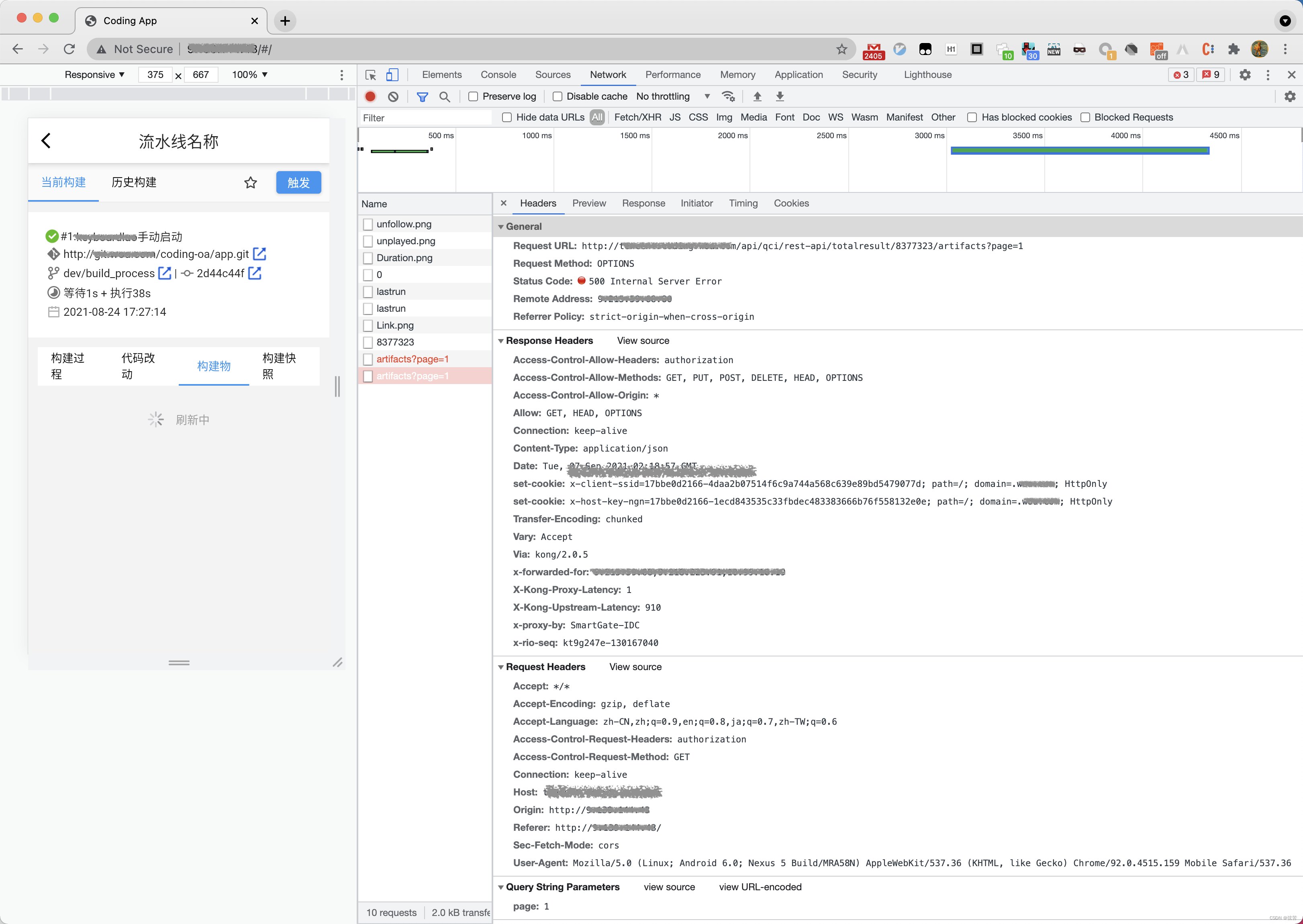Click the Network tab in DevTools

(609, 73)
